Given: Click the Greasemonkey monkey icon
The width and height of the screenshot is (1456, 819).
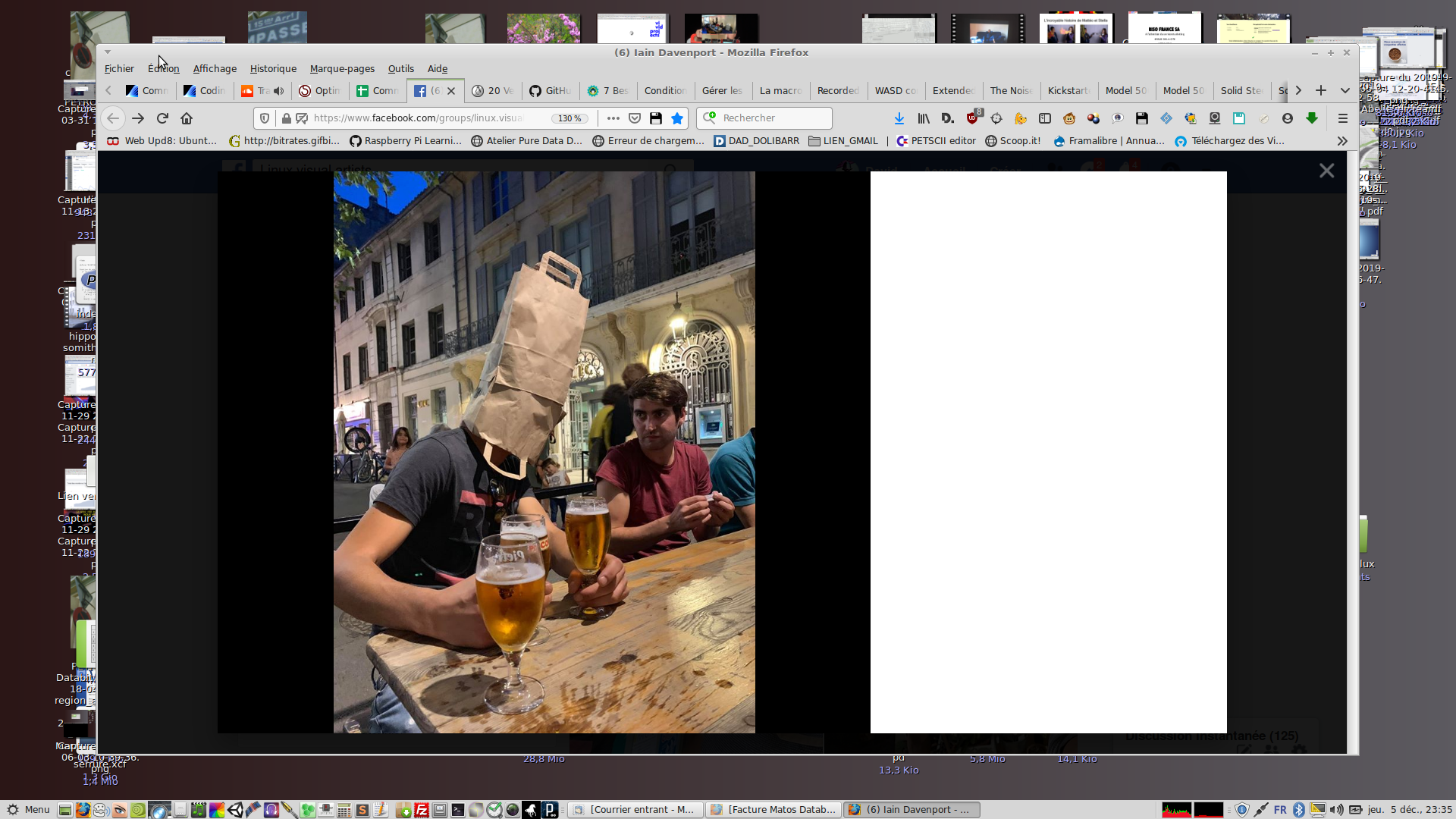Looking at the screenshot, I should (1069, 118).
